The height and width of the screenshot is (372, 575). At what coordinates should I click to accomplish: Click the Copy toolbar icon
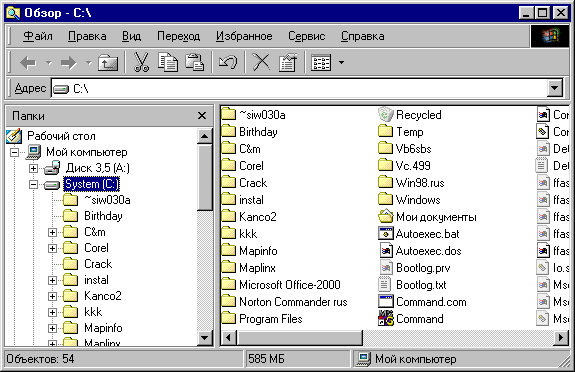168,62
